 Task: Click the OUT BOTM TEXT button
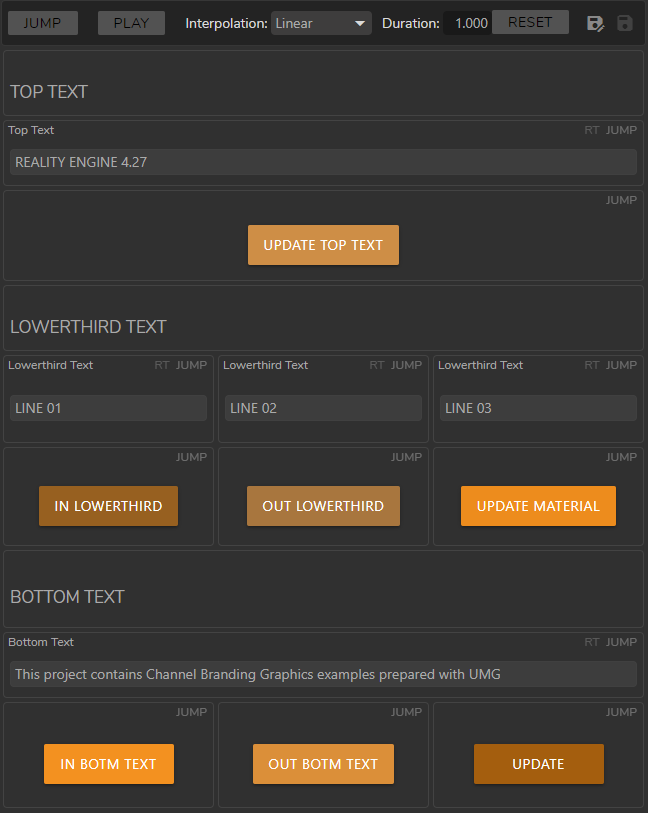[323, 764]
